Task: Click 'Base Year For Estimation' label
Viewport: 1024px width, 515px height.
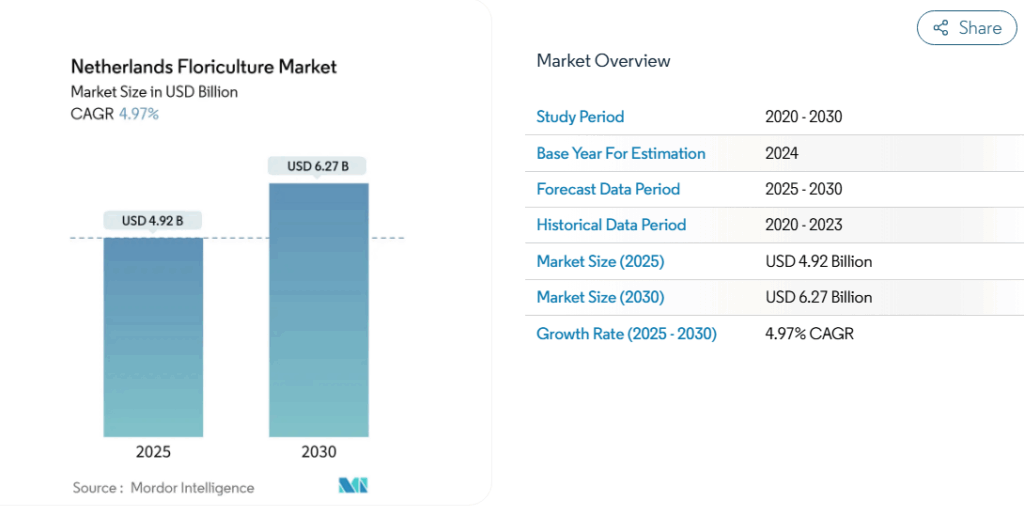Action: (x=621, y=153)
